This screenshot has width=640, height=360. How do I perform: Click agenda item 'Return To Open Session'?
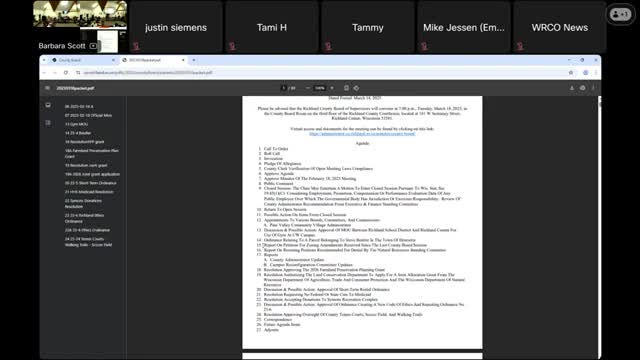[285, 209]
